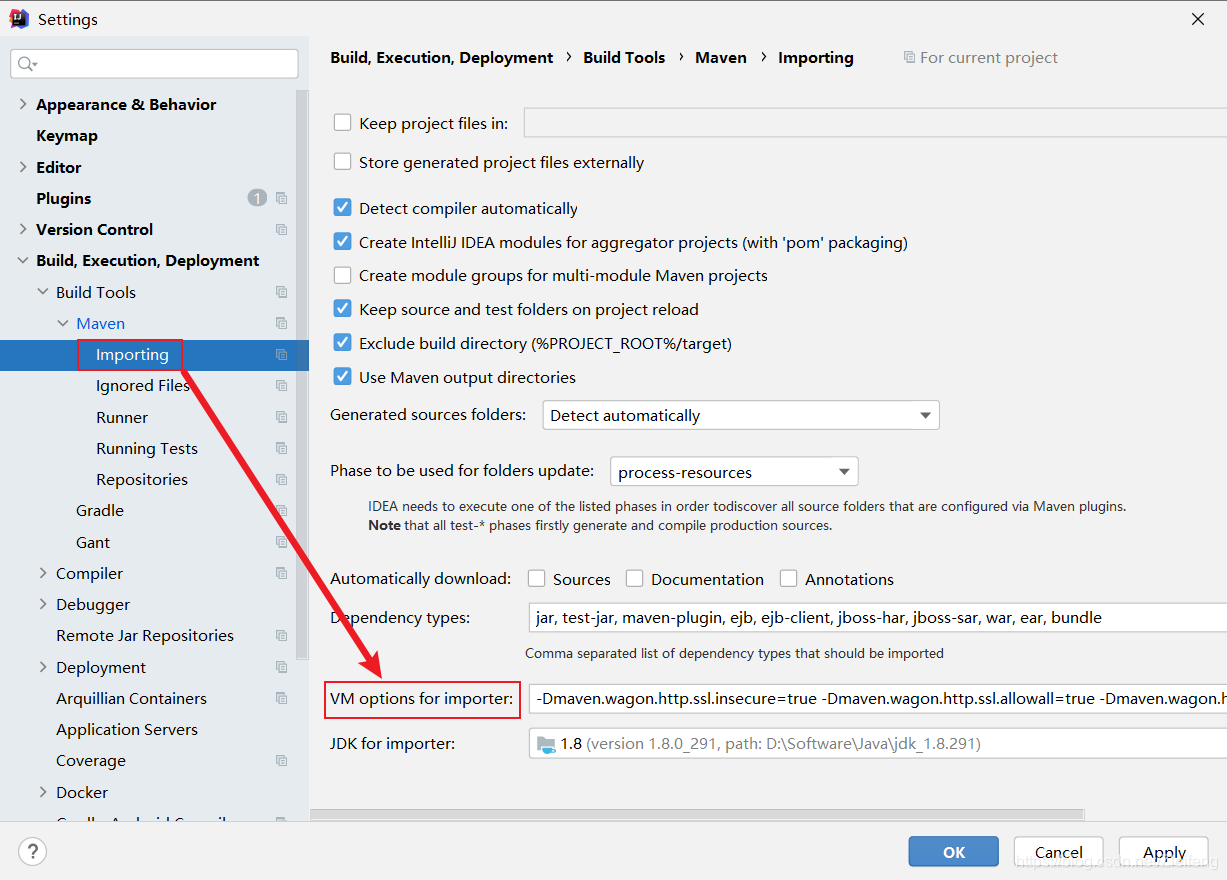Click the settings tree vertical scrollbar
The height and width of the screenshot is (880, 1227).
[x=302, y=375]
